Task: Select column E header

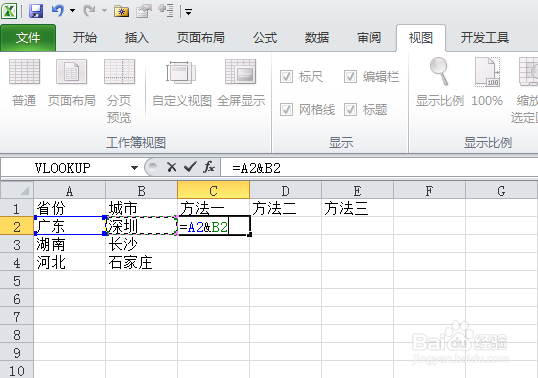Action: pos(358,191)
